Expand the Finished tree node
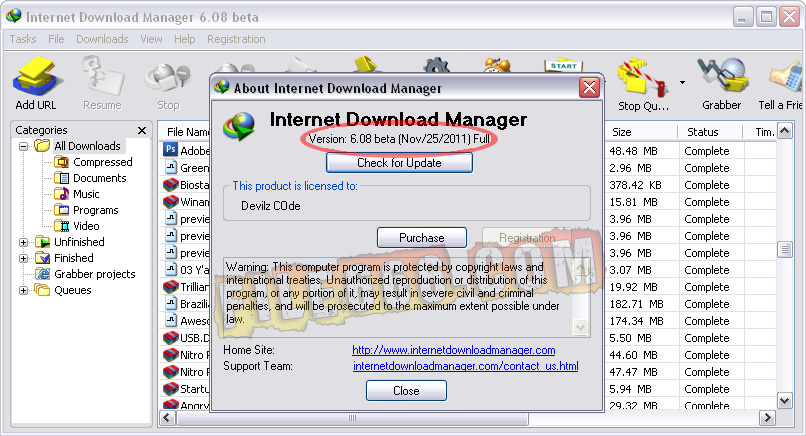 [23, 258]
